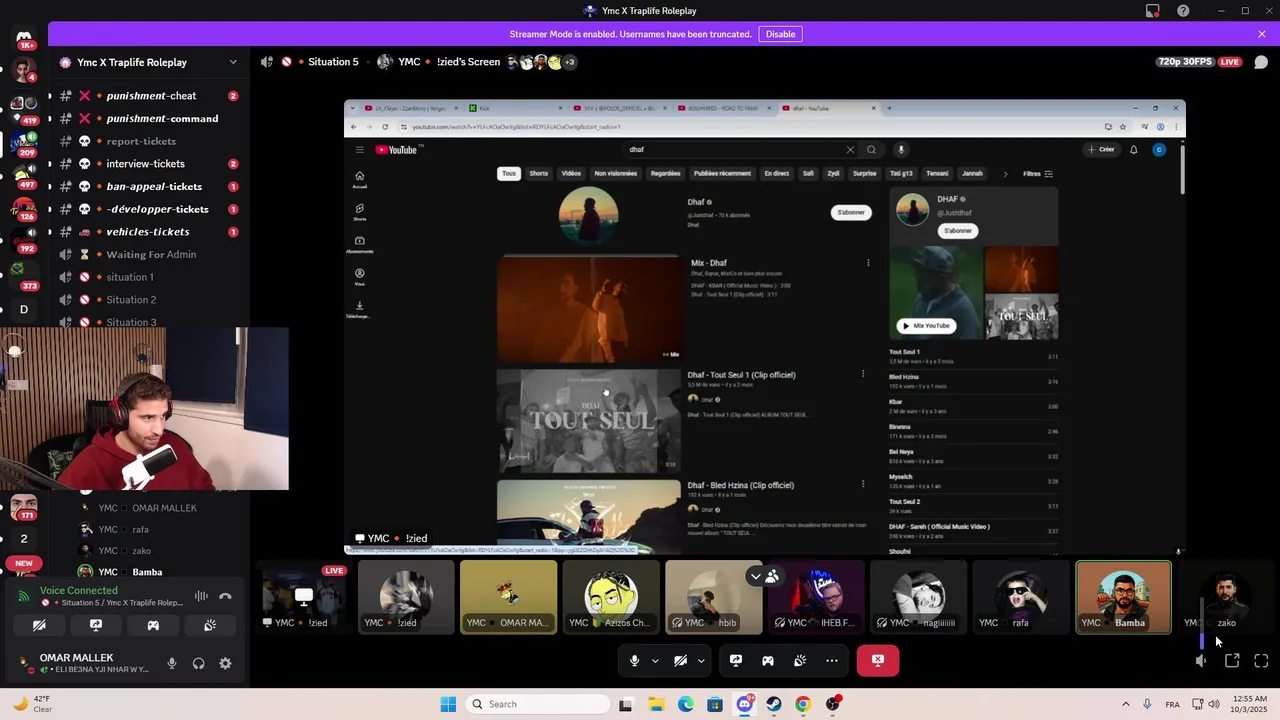Image resolution: width=1280 pixels, height=720 pixels.
Task: Open Windows Start menu
Action: pos(448,704)
